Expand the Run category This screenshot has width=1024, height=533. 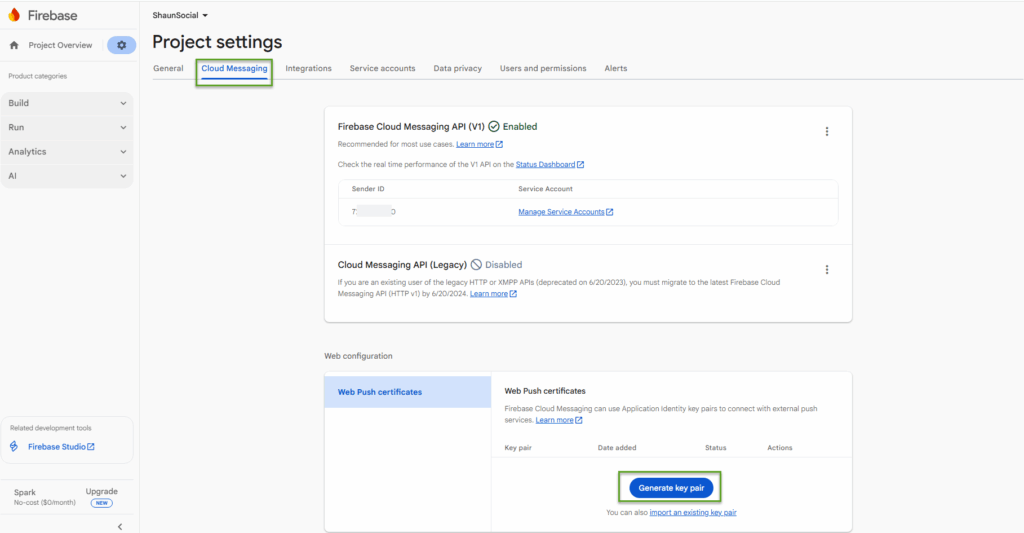coord(68,127)
